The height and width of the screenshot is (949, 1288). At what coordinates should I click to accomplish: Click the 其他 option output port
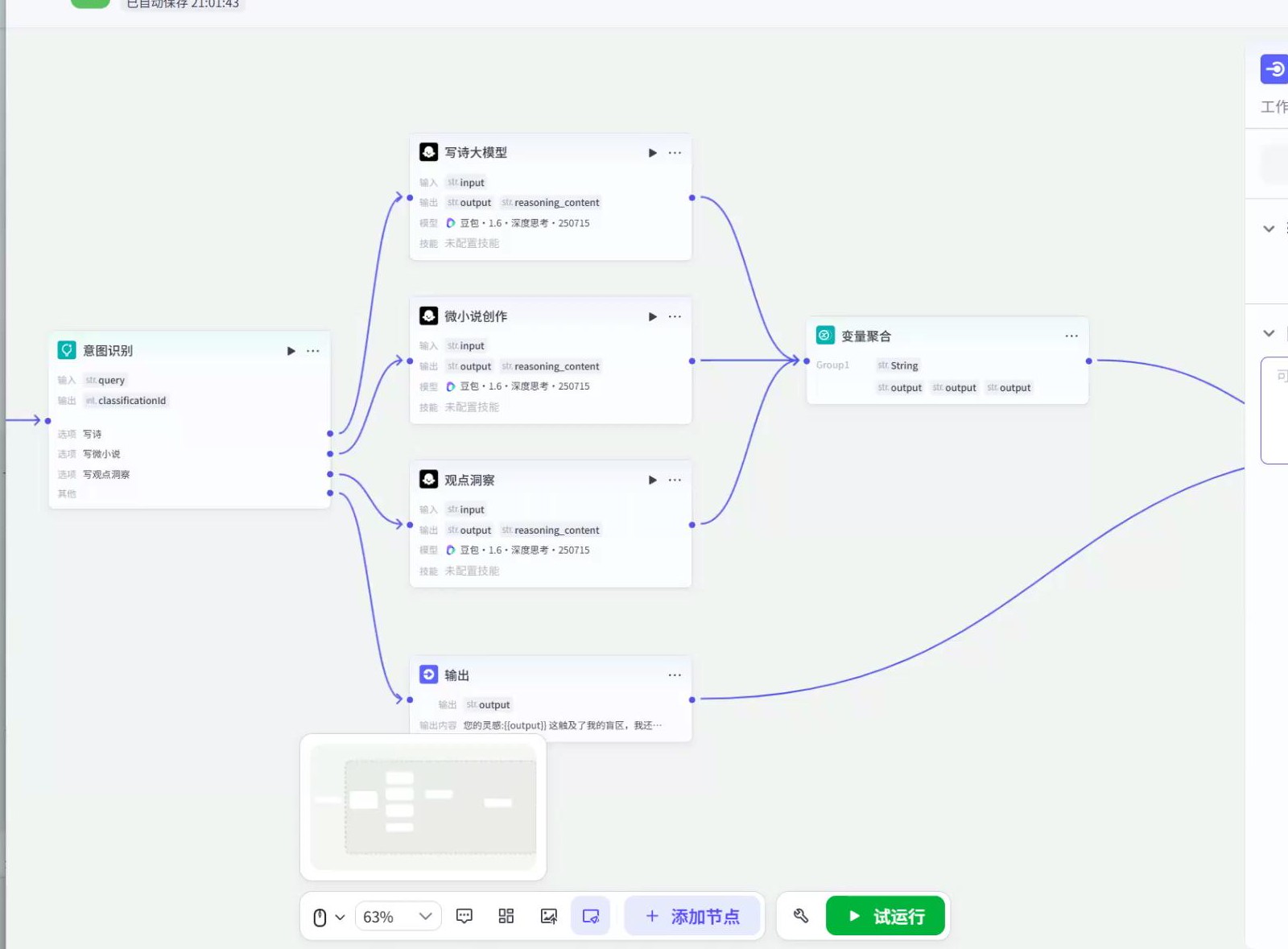click(x=330, y=493)
